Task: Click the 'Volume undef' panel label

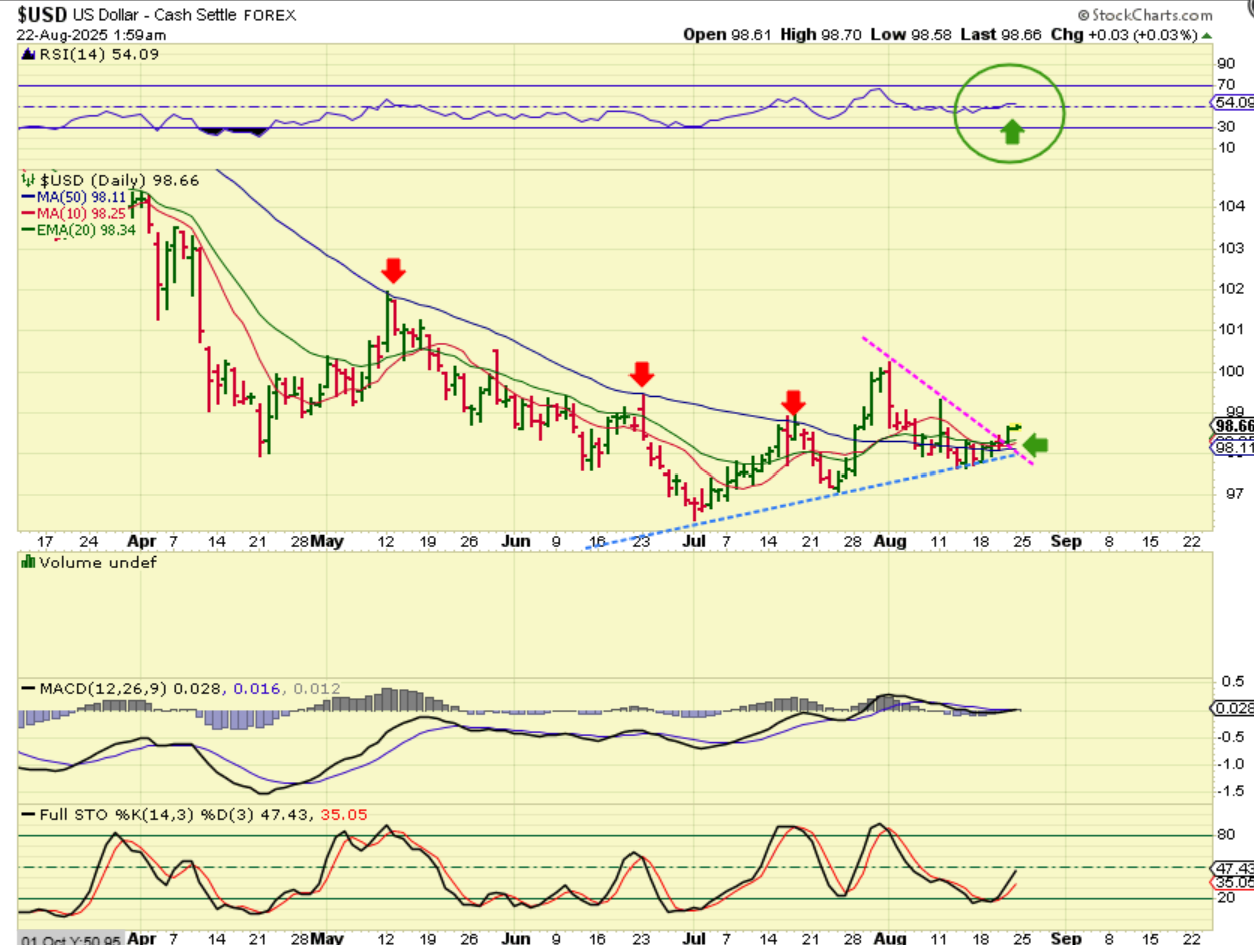Action: (x=89, y=562)
